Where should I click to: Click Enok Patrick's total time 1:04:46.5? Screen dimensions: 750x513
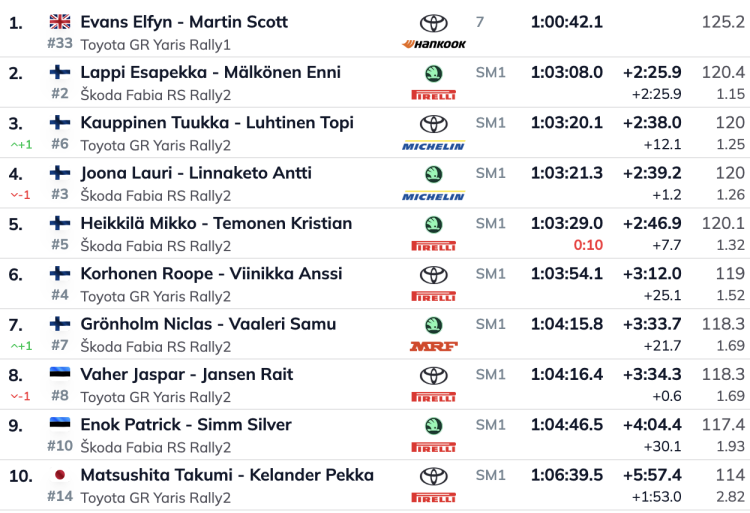pyautogui.click(x=566, y=425)
